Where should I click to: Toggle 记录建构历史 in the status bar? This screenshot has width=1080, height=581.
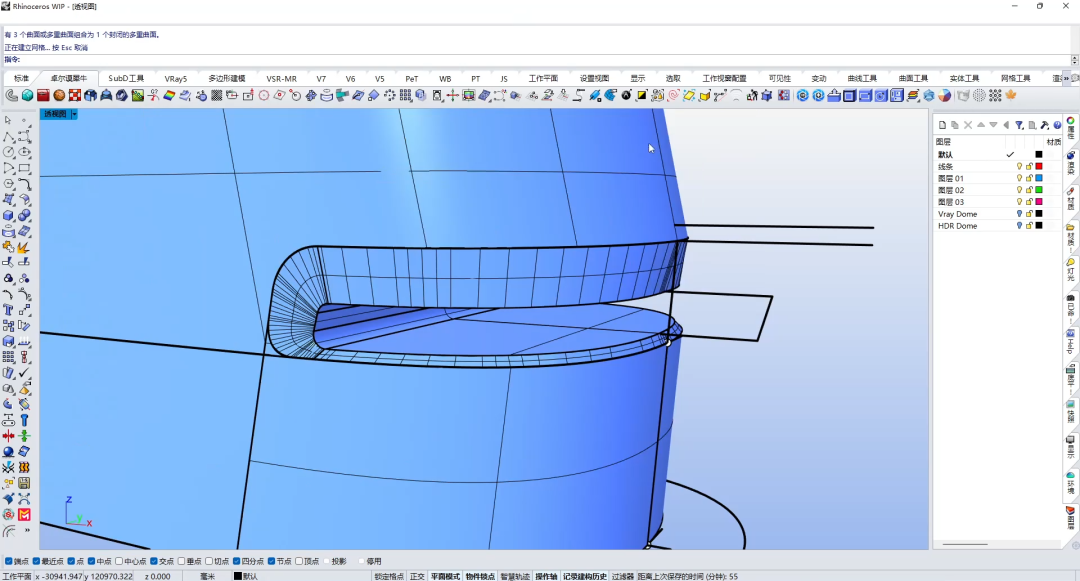click(x=585, y=576)
